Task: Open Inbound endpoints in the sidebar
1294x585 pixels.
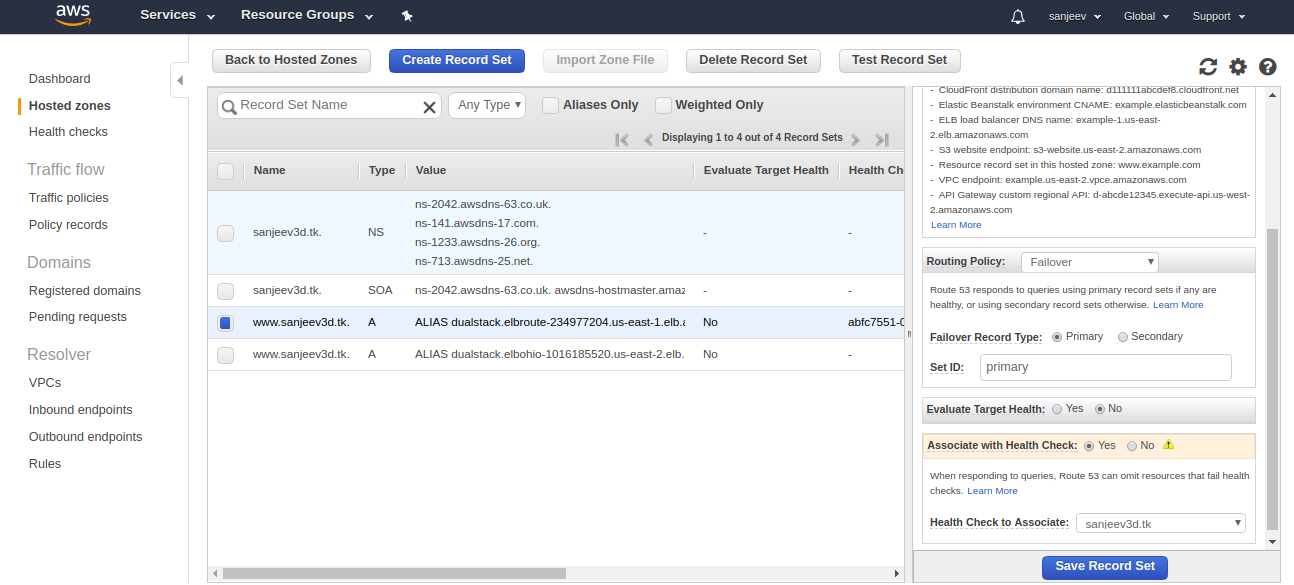Action: 81,410
